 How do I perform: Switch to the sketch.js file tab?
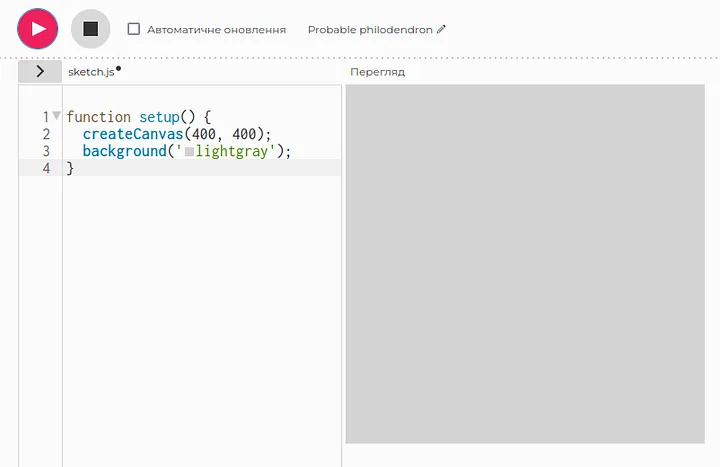coord(90,72)
